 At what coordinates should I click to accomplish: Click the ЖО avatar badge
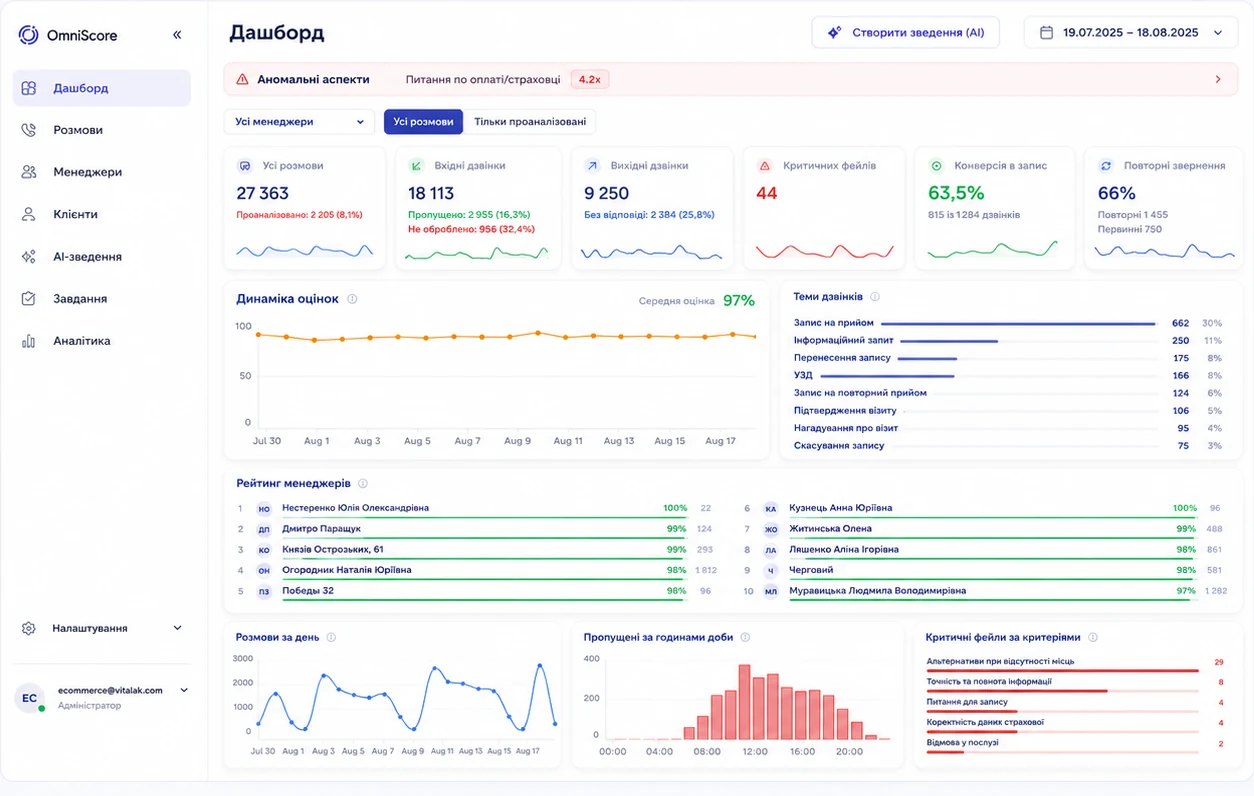pyautogui.click(x=771, y=529)
